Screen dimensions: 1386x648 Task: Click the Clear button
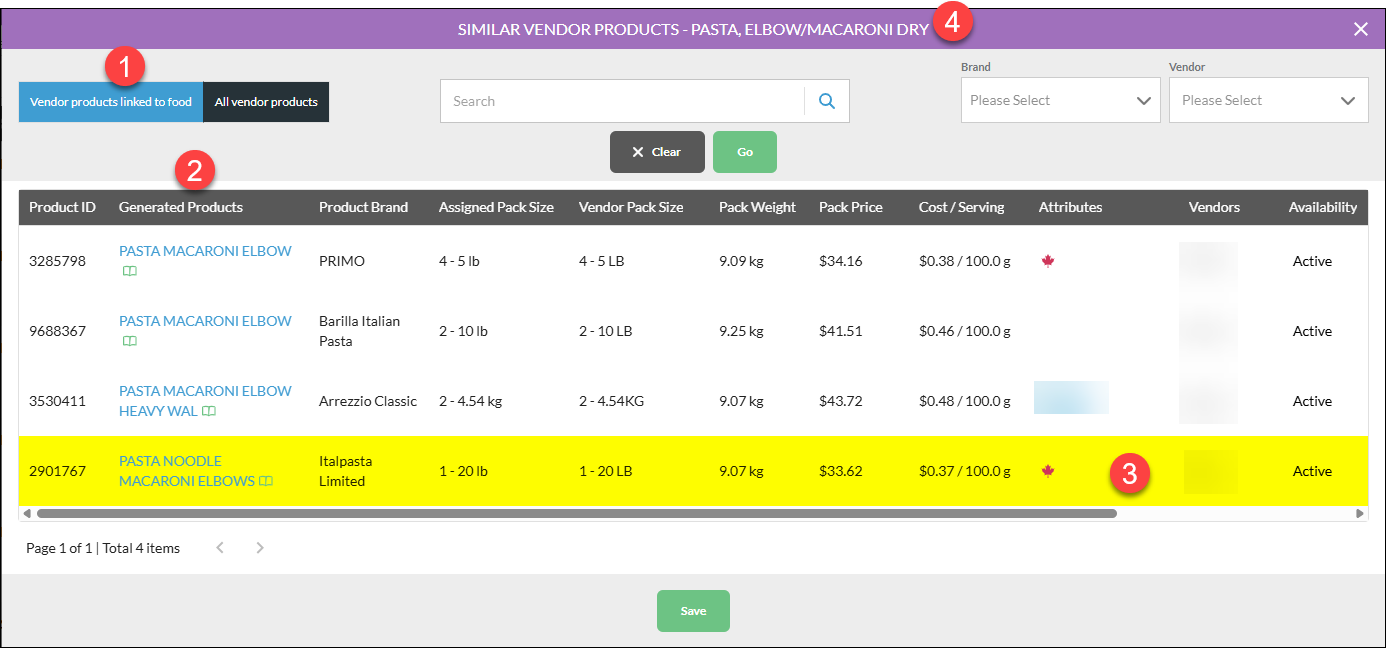(657, 152)
